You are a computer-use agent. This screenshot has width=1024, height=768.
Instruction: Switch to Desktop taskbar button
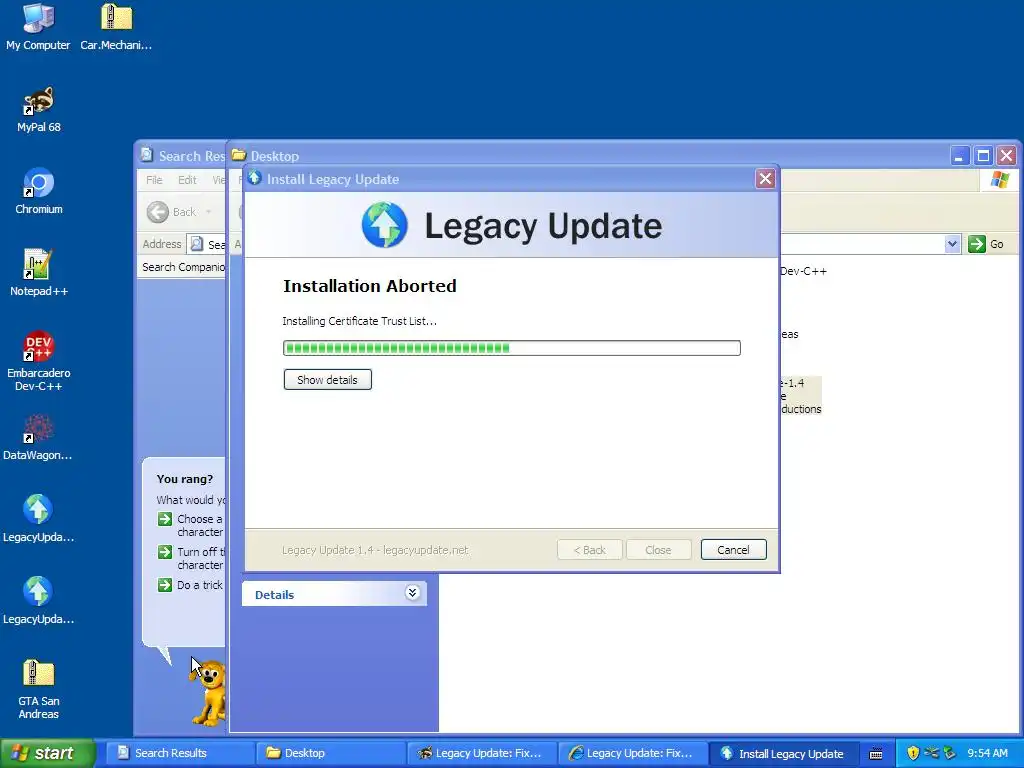[x=330, y=753]
